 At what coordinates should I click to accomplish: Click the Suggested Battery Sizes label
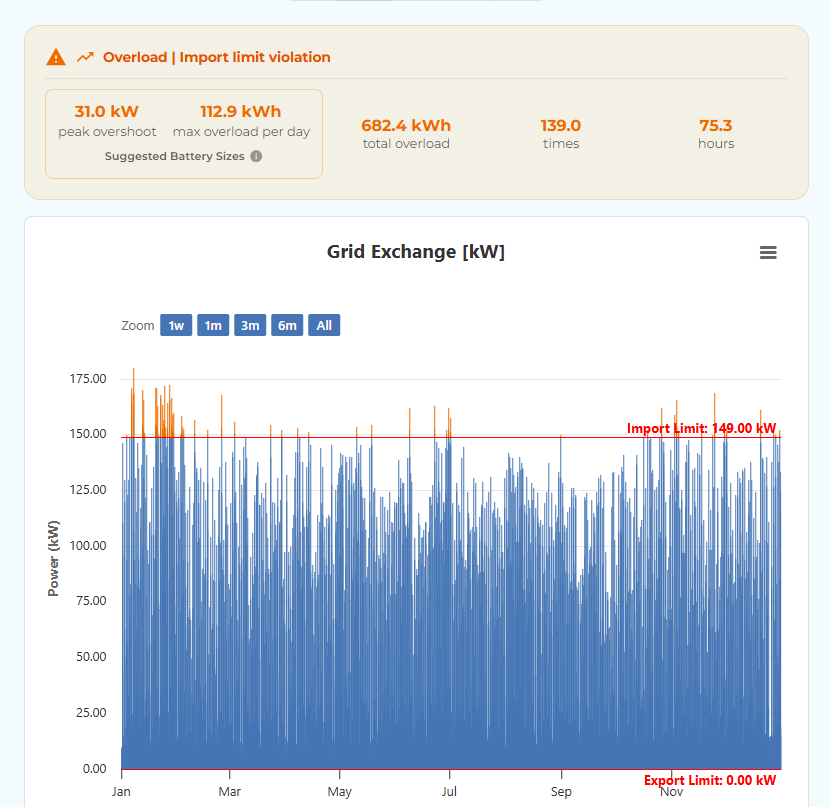point(174,156)
